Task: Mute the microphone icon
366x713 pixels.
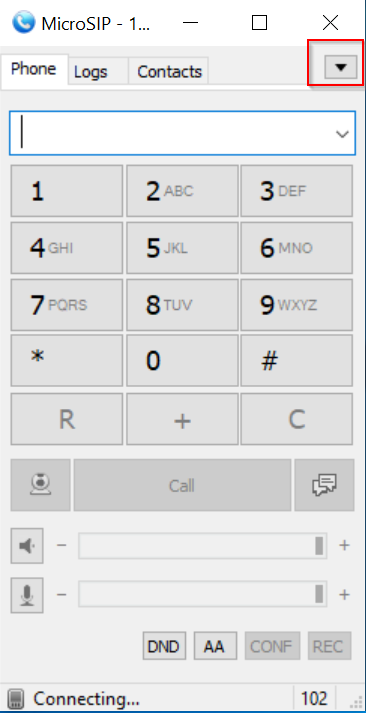Action: click(27, 595)
